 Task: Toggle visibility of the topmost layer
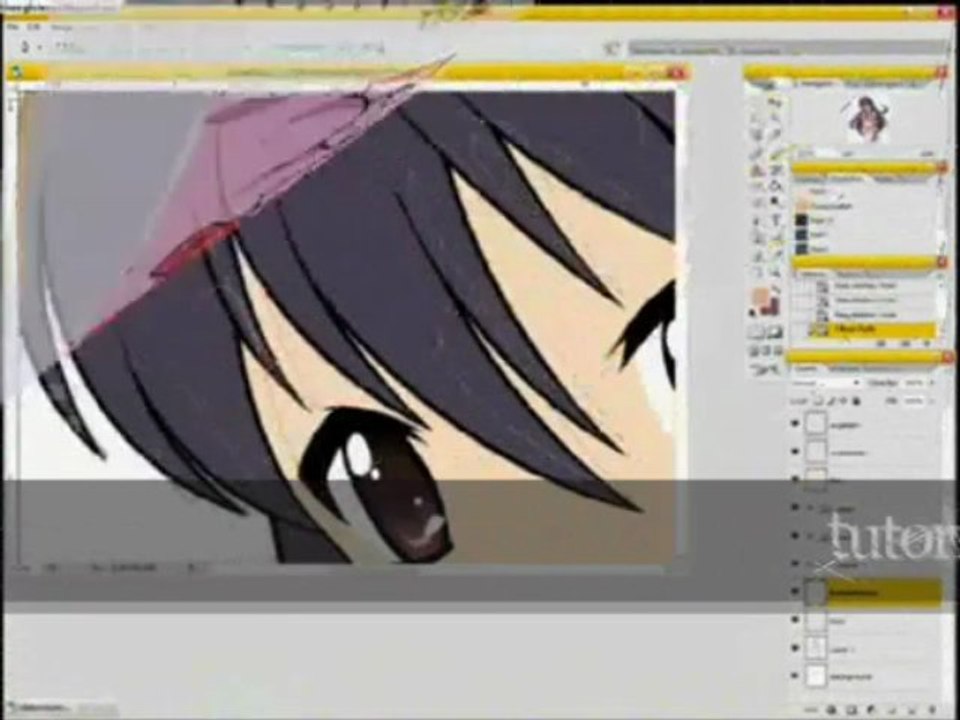click(x=795, y=423)
